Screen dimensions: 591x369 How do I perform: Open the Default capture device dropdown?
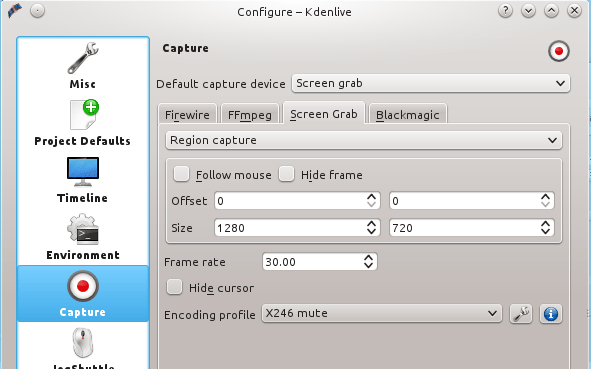pos(431,83)
